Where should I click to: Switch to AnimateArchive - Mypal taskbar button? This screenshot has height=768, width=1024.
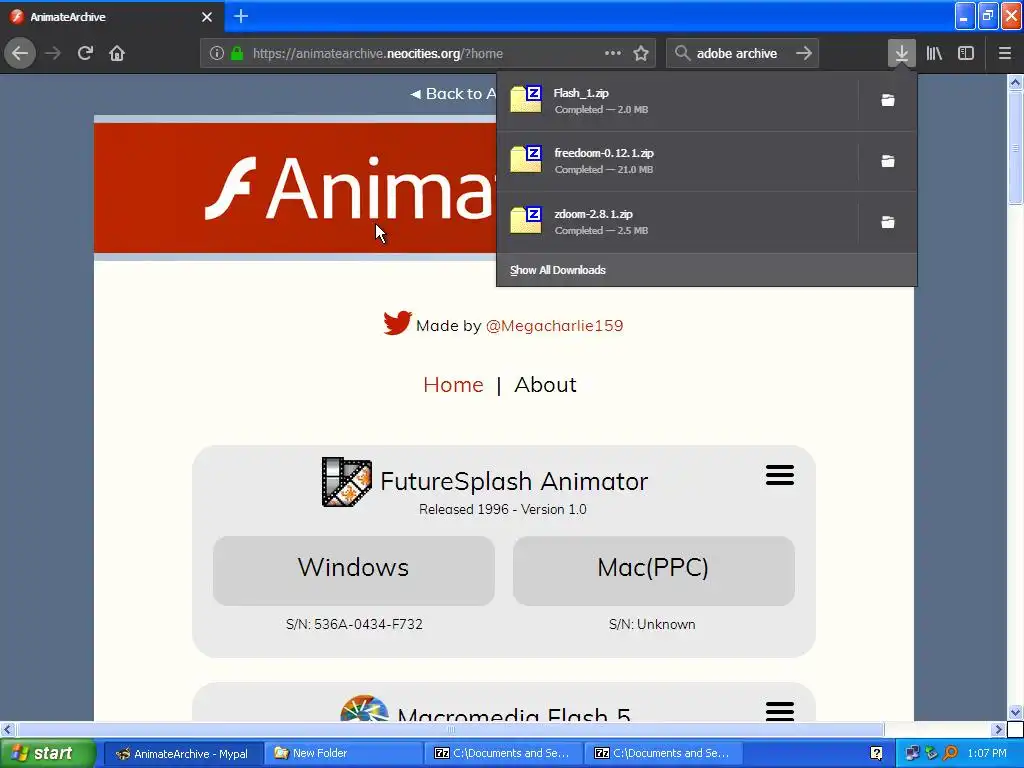[x=184, y=754]
